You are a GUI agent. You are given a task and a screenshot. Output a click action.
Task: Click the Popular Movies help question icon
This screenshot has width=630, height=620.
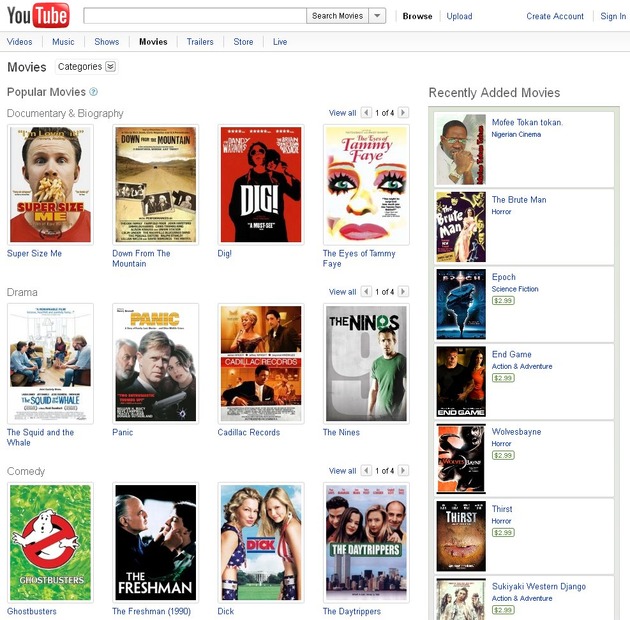coord(93,92)
